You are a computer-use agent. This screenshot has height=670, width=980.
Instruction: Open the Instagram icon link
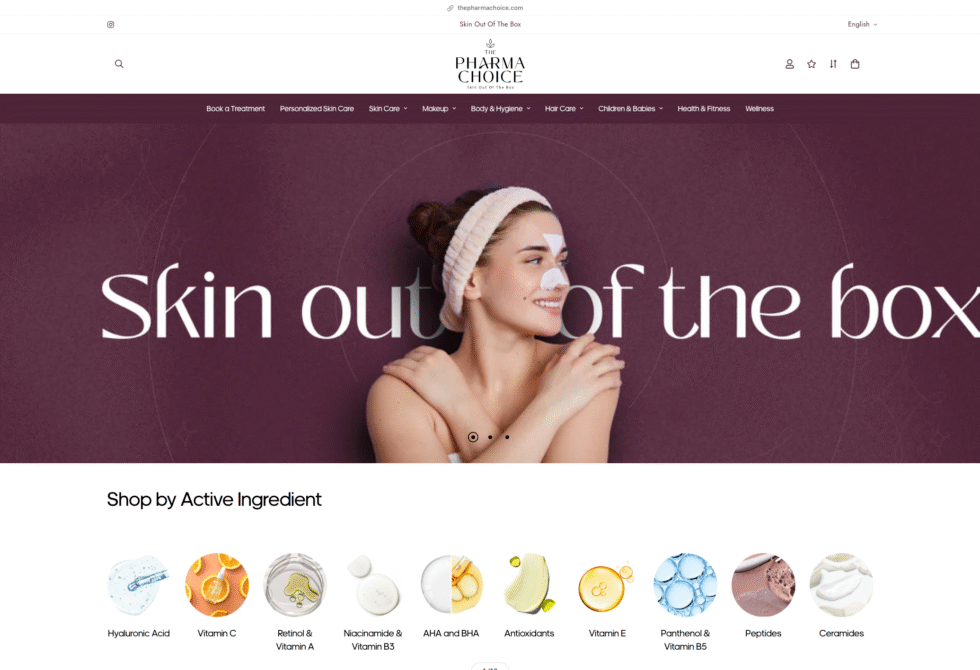111,24
